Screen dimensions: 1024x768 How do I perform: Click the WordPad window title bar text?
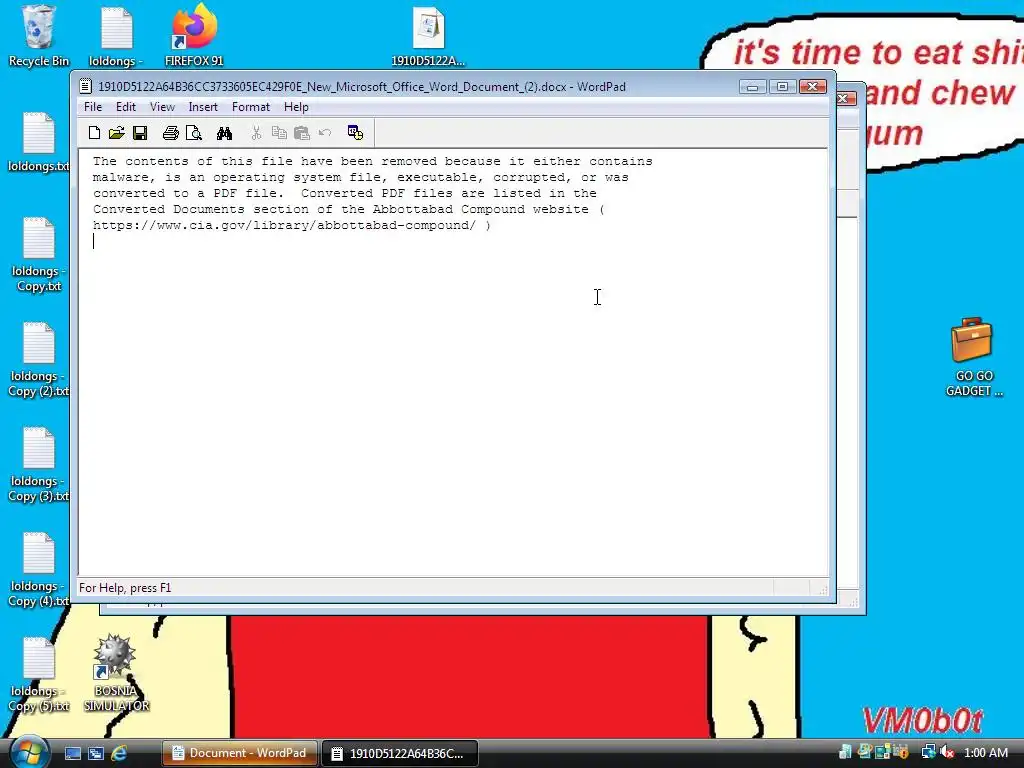click(362, 86)
